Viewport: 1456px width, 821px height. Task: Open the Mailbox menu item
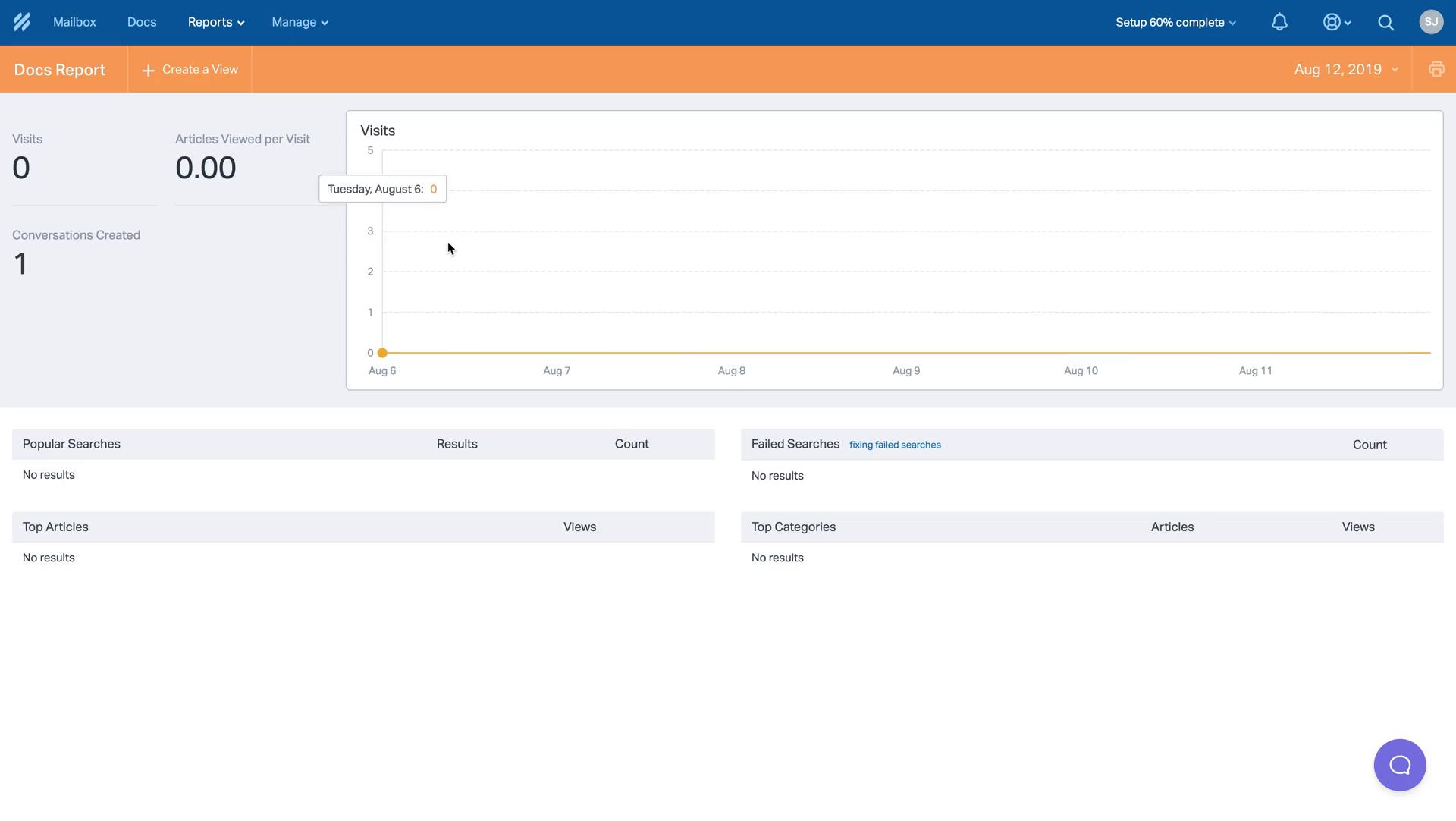pos(74,23)
